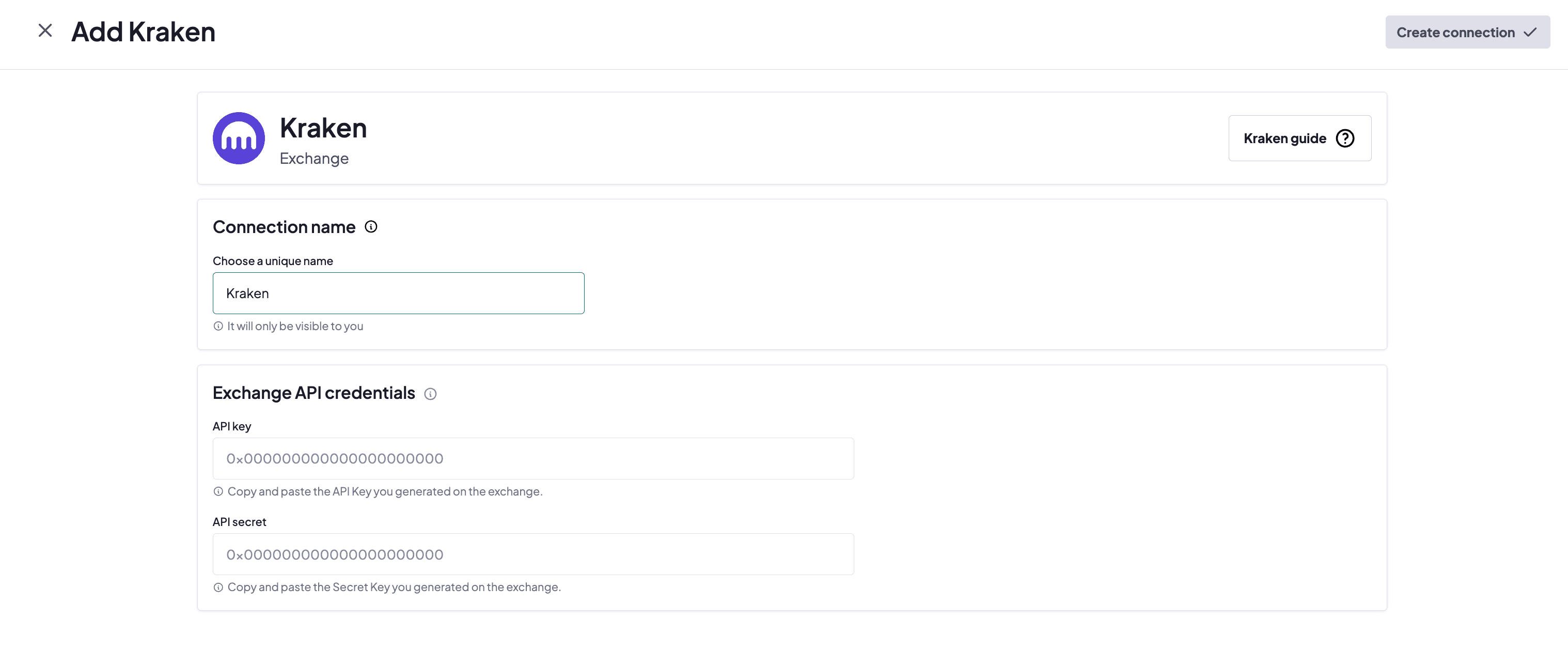Click the 'API secret' field label

point(239,522)
